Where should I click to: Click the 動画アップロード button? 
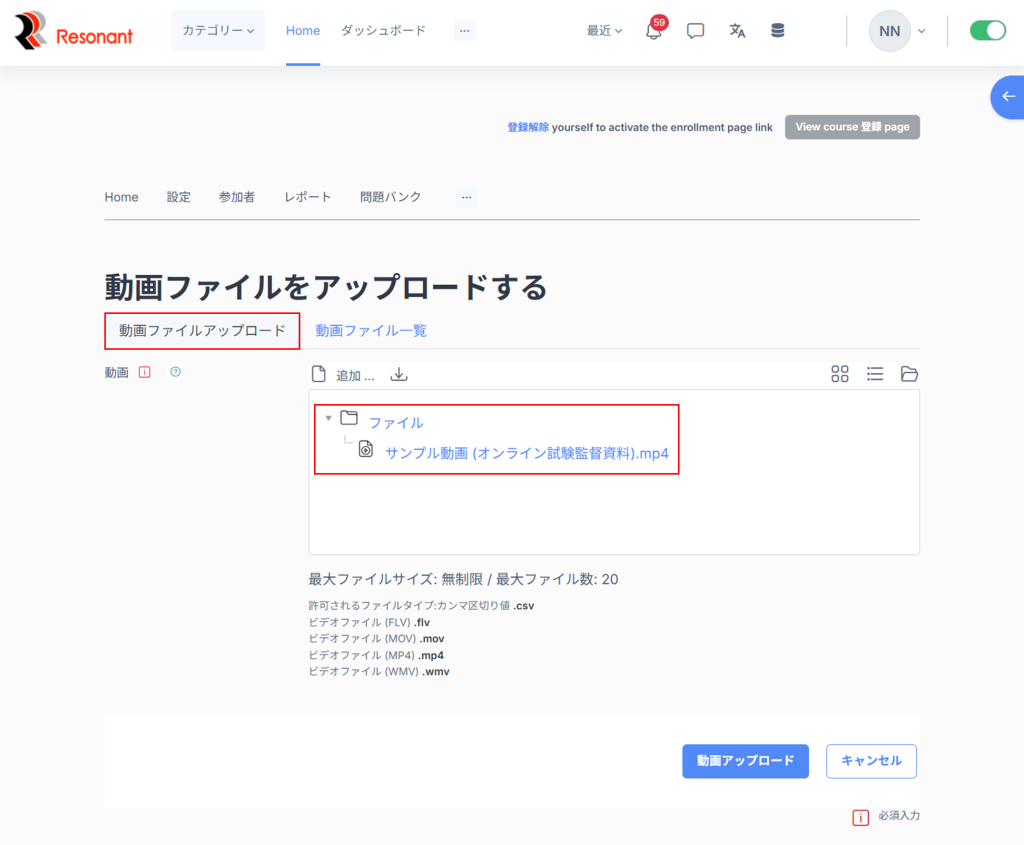[745, 761]
